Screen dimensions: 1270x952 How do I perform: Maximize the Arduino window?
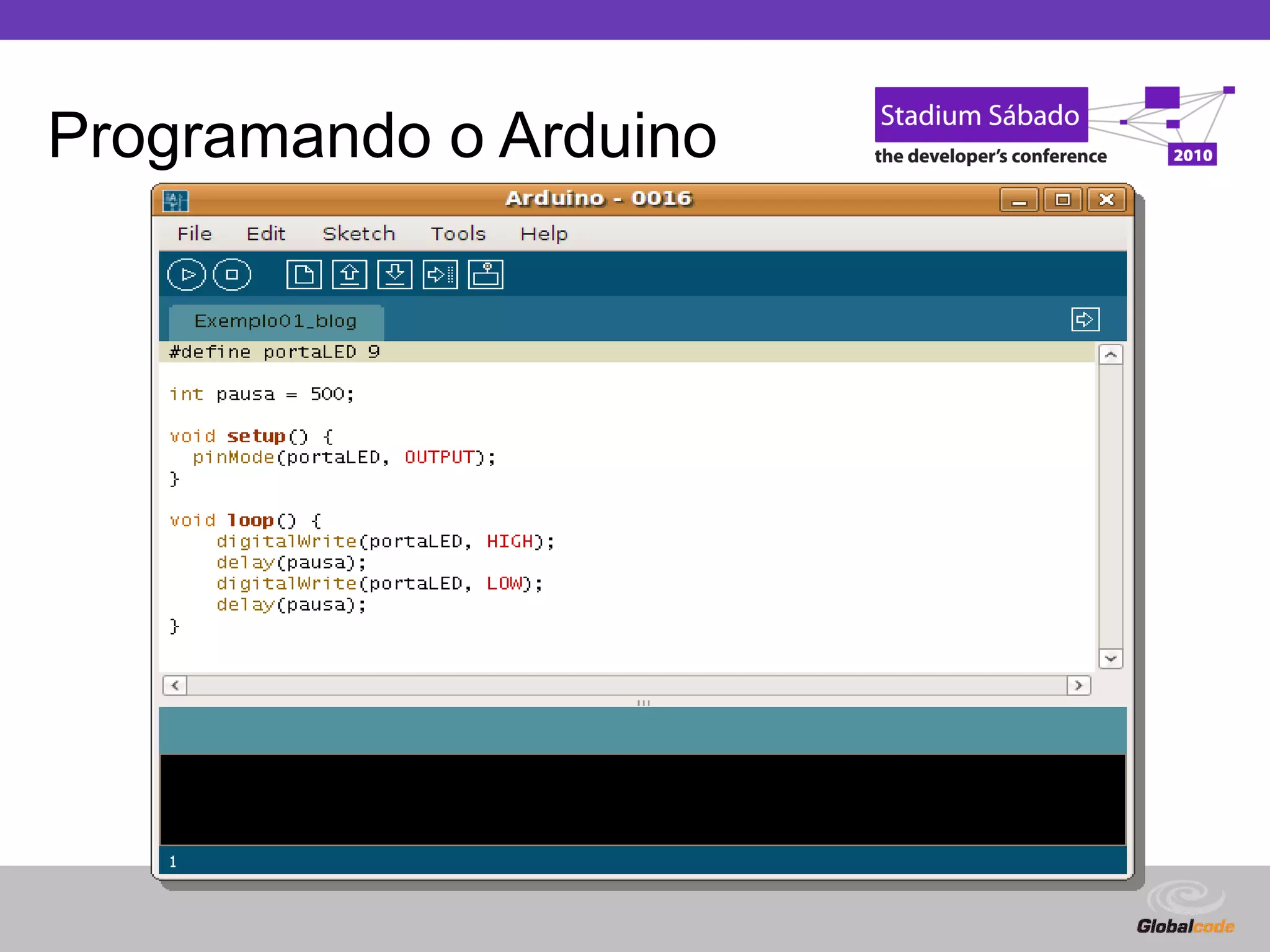(1063, 200)
